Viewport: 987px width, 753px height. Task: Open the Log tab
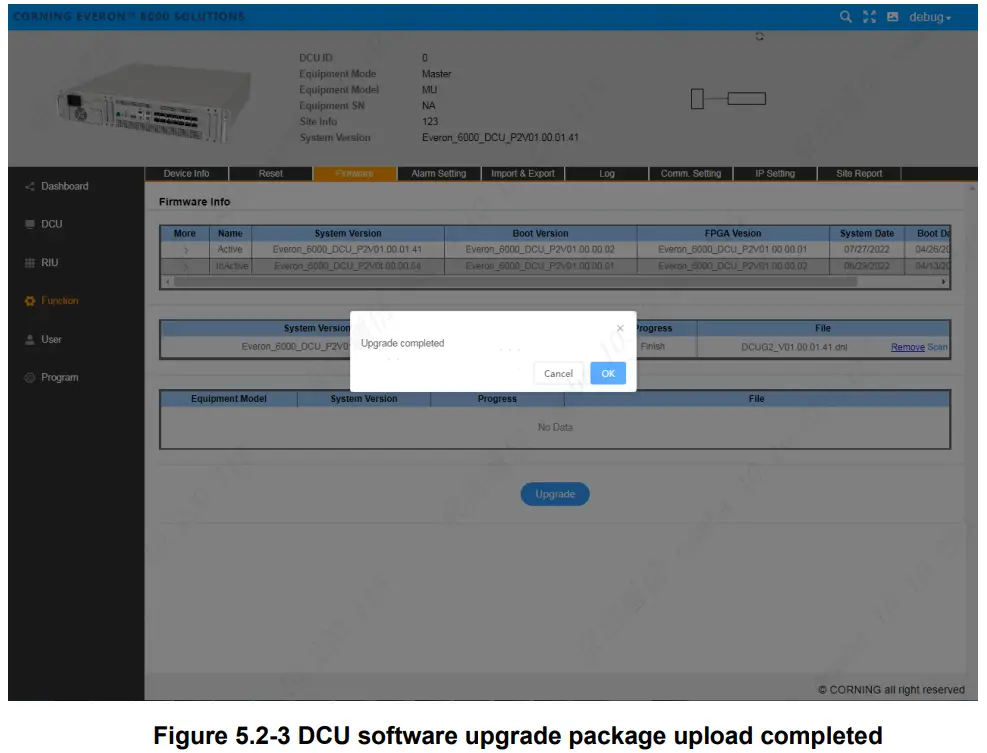pyautogui.click(x=607, y=174)
